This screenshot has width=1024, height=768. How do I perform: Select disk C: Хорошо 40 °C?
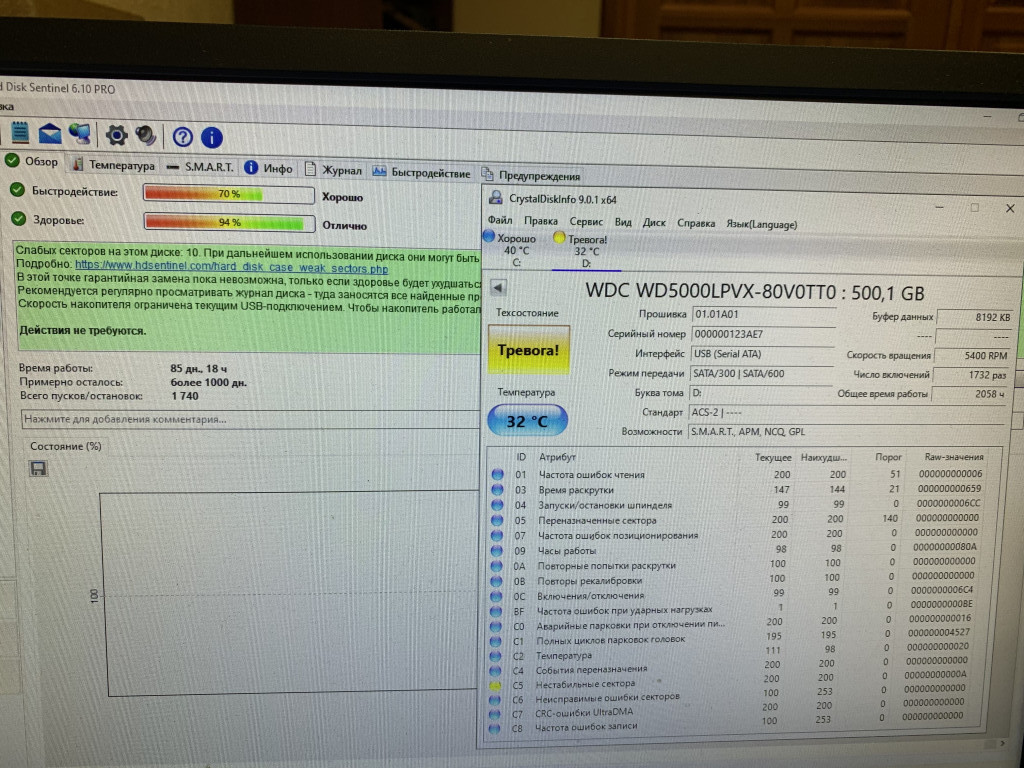(x=511, y=249)
